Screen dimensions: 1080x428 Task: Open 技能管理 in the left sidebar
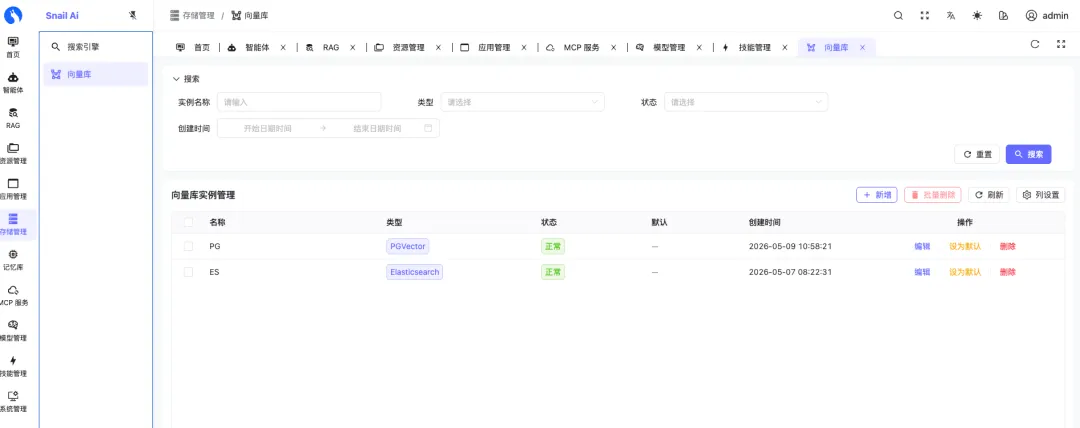tap(13, 367)
